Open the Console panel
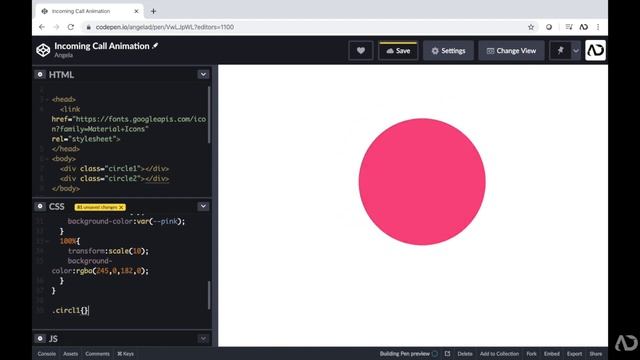 [47, 354]
